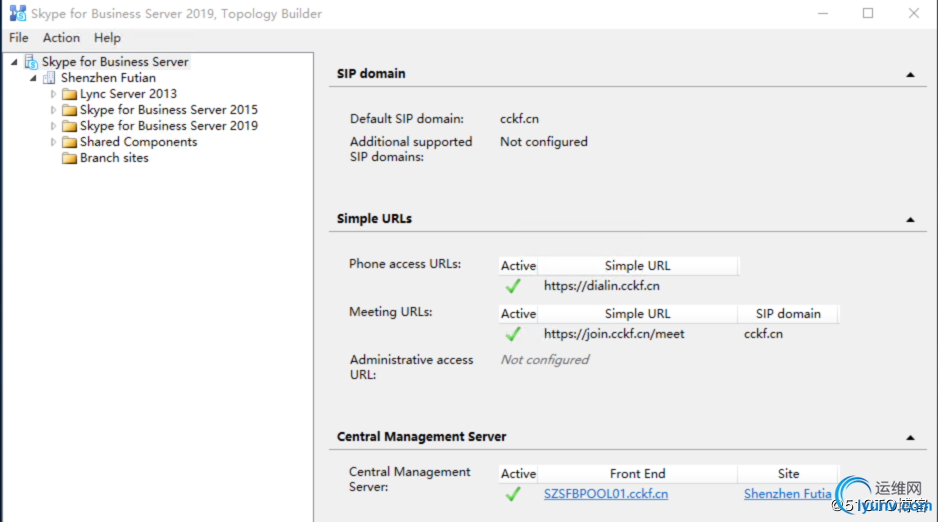Open the Shenzhen Futian site link
This screenshot has width=938, height=522.
[787, 494]
